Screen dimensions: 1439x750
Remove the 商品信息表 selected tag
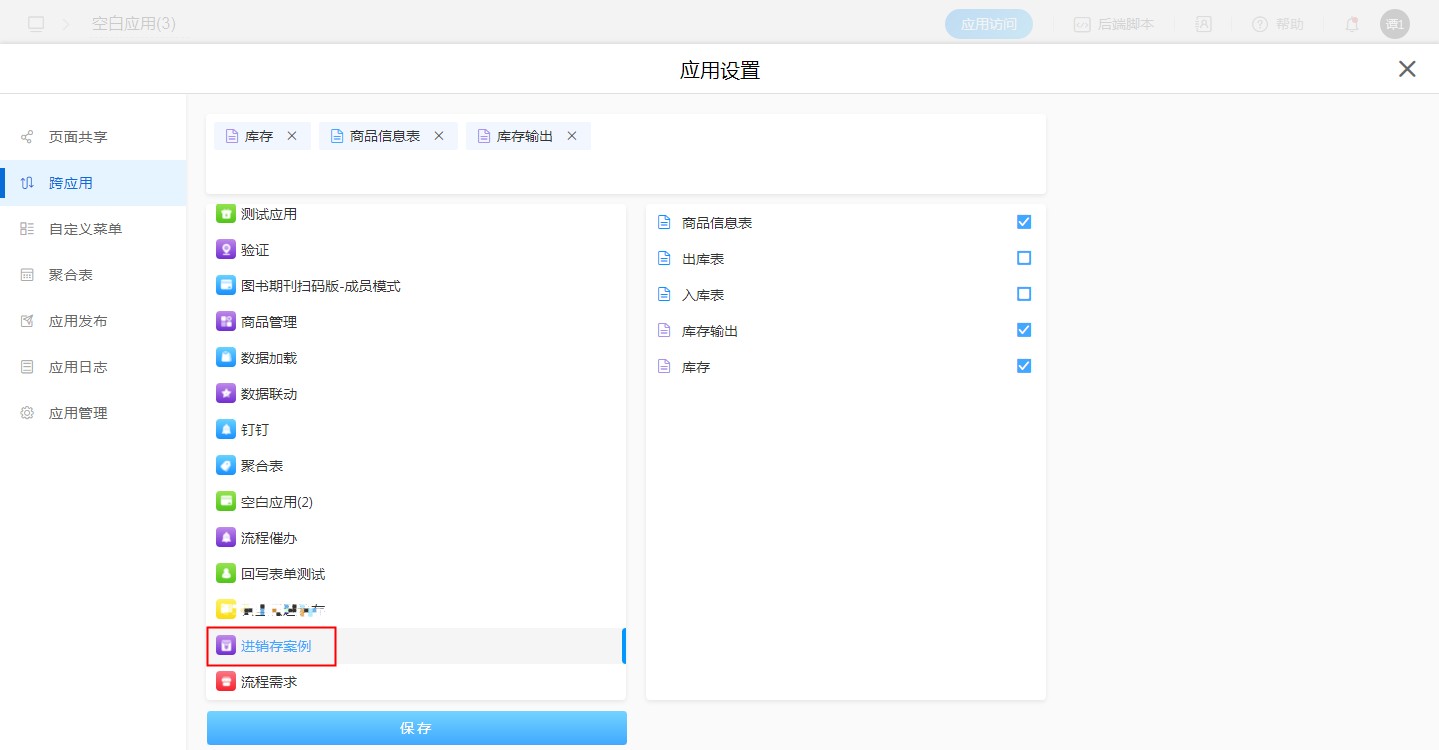[x=439, y=136]
